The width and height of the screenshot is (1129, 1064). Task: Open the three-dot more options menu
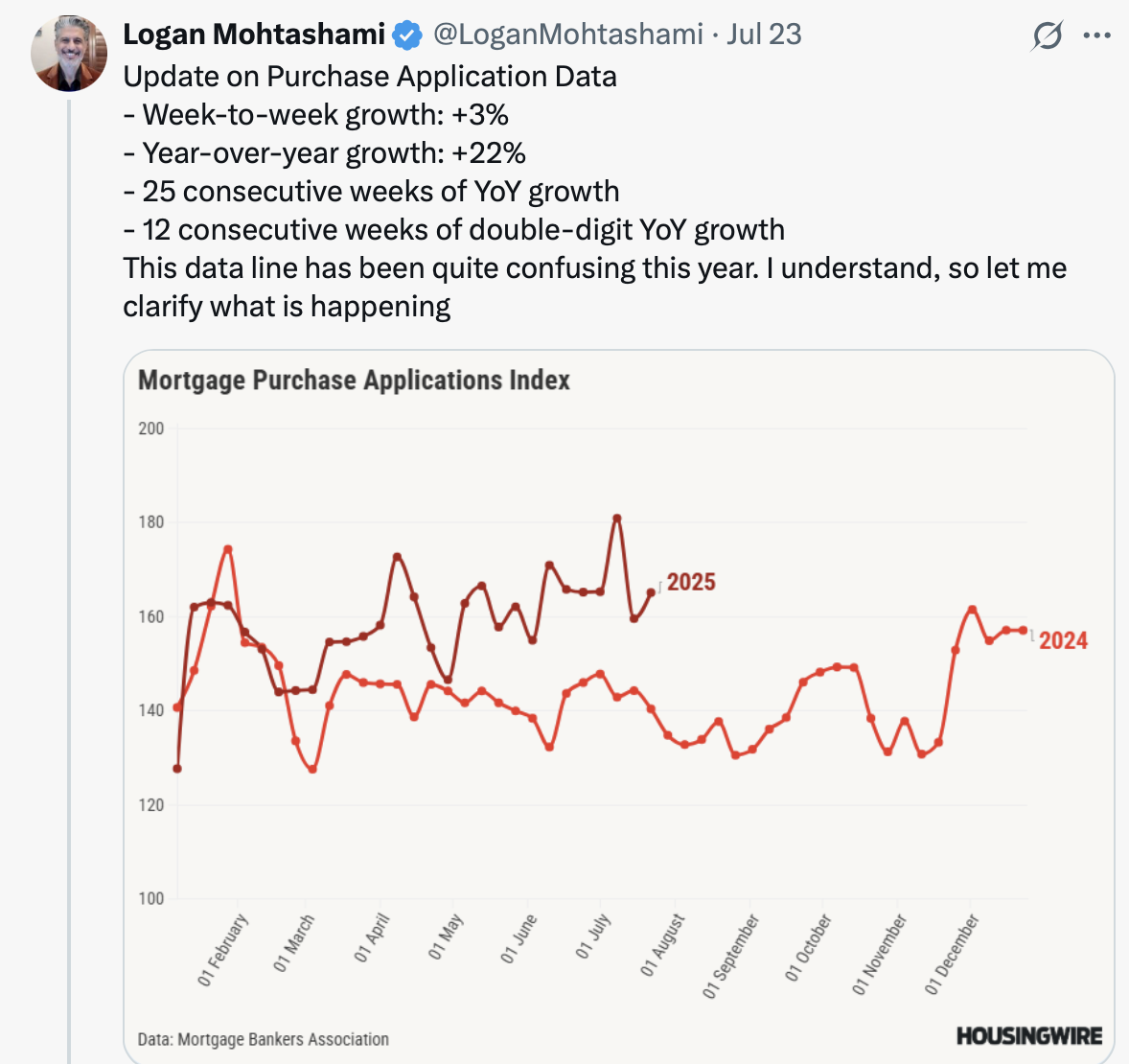click(1096, 35)
